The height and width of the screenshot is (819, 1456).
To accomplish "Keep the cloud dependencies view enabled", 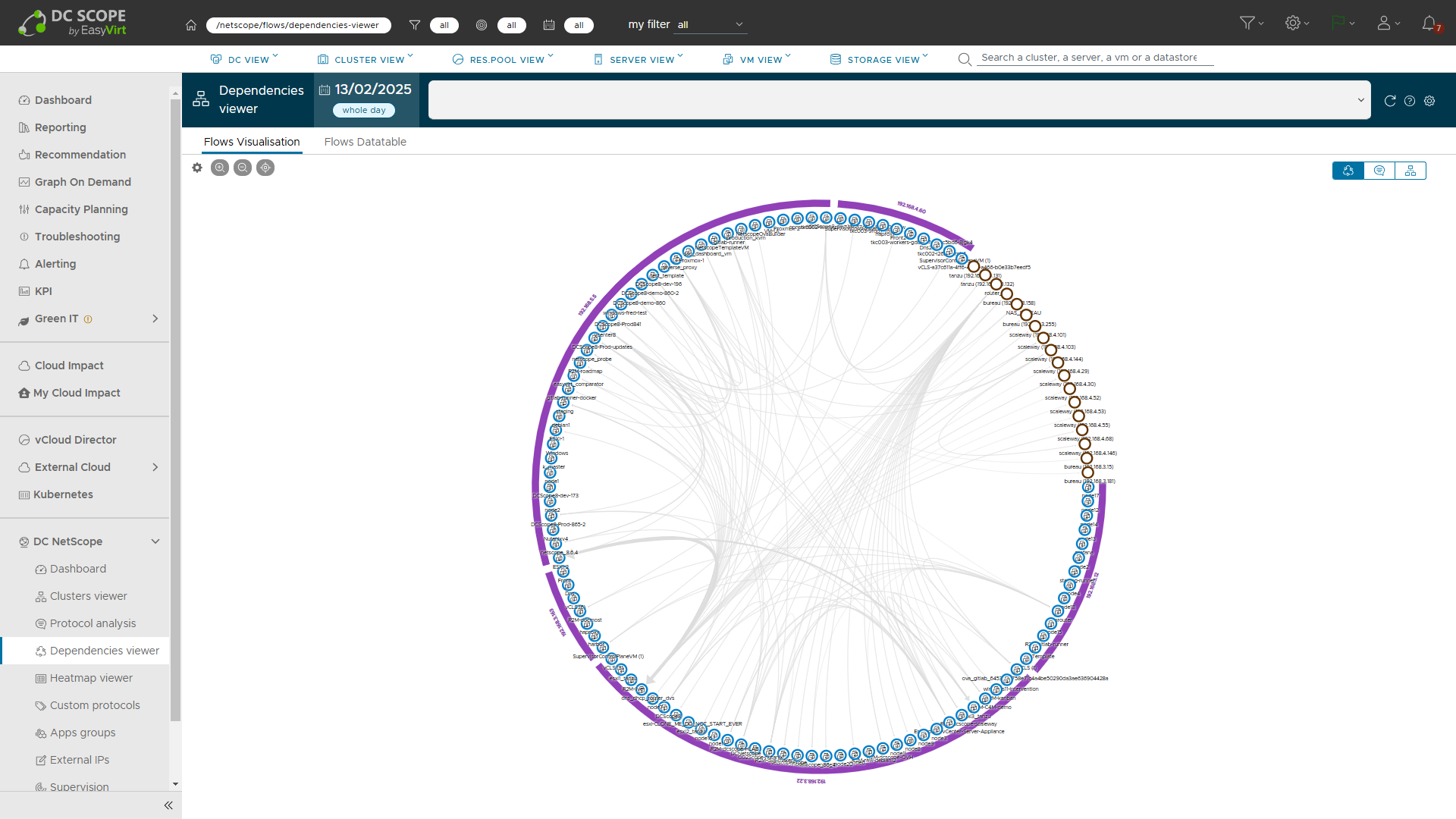I will [1348, 171].
